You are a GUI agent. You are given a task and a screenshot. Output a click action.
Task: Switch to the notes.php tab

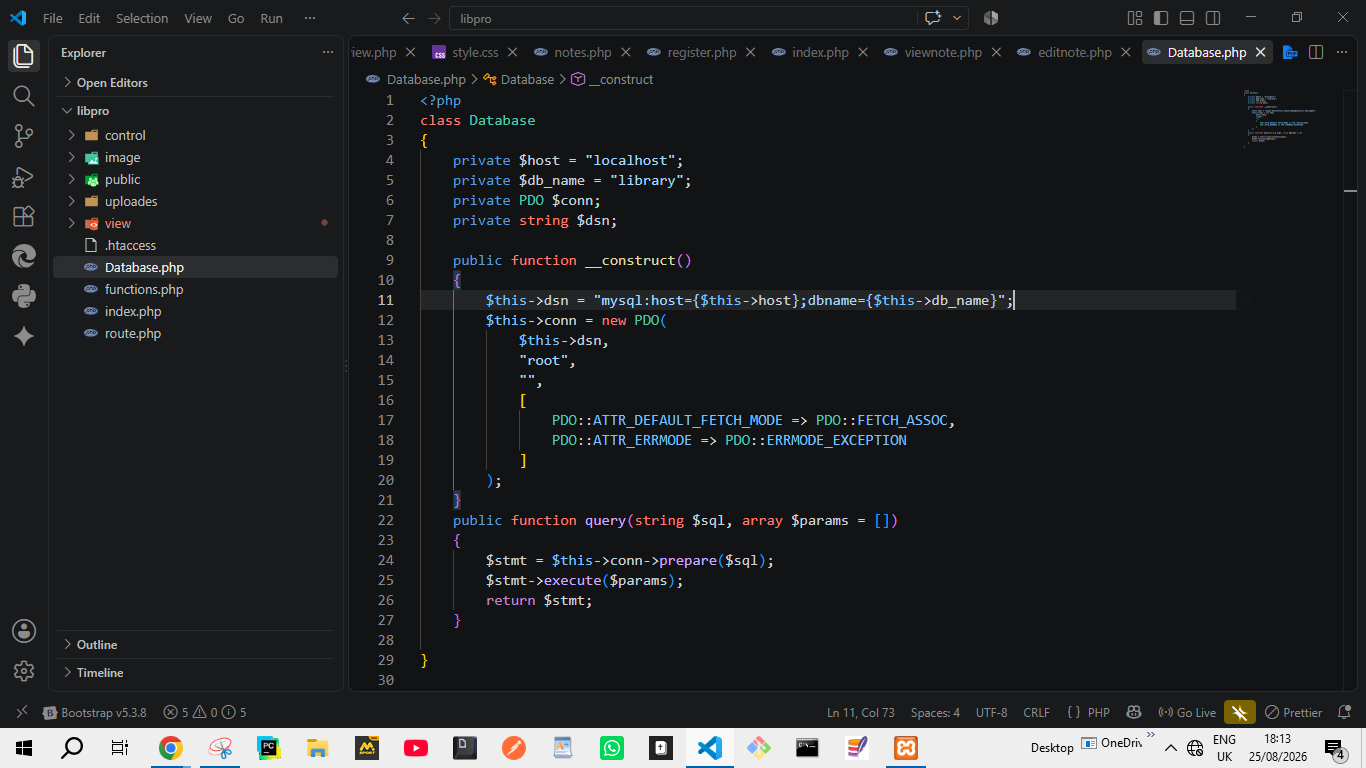(583, 52)
